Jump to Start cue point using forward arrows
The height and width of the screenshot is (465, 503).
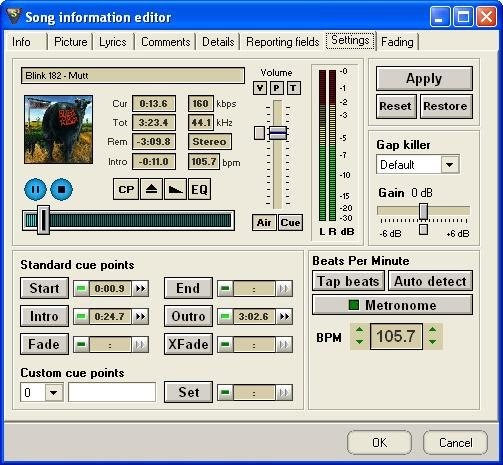click(x=140, y=288)
